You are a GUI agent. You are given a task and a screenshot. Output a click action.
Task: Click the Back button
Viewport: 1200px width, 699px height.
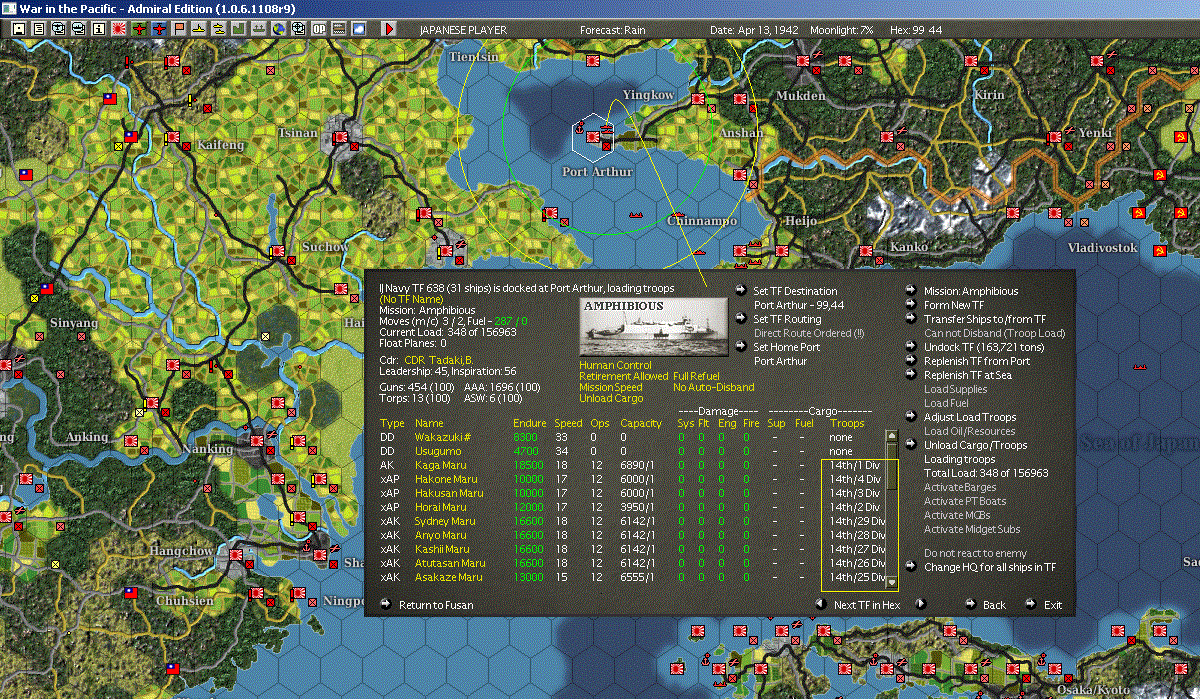tap(994, 605)
